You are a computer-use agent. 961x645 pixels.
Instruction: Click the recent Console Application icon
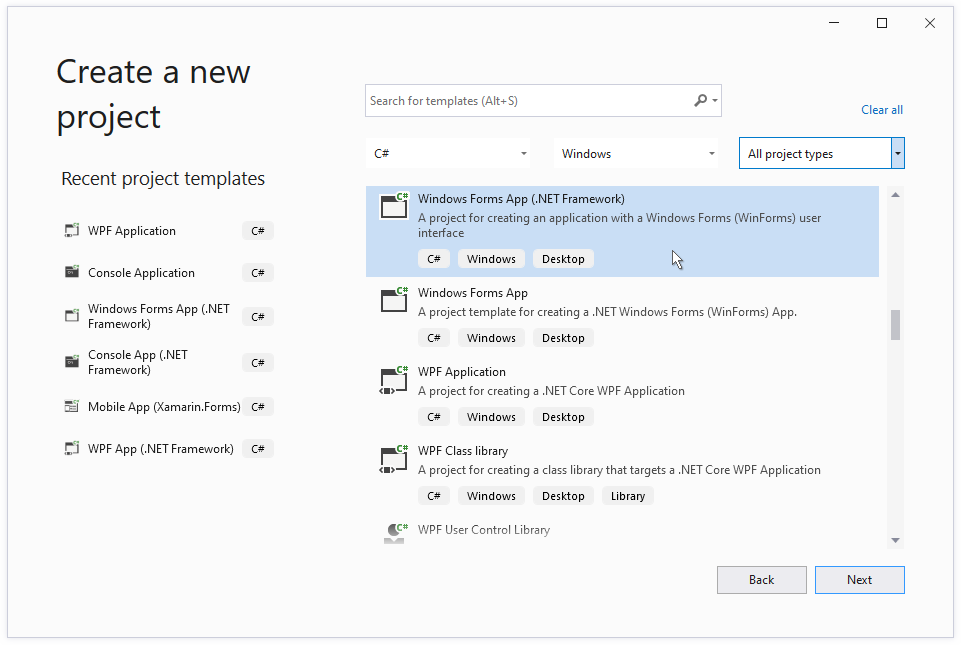click(x=72, y=273)
